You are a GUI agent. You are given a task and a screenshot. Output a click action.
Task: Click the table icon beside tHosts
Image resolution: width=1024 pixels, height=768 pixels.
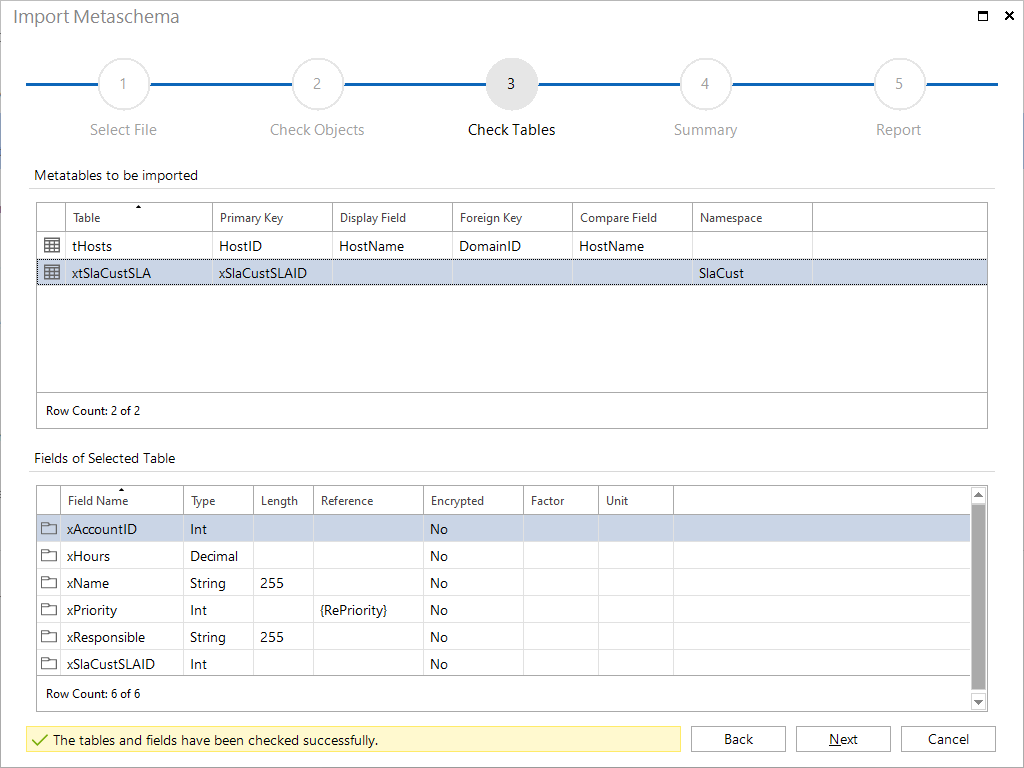(52, 246)
